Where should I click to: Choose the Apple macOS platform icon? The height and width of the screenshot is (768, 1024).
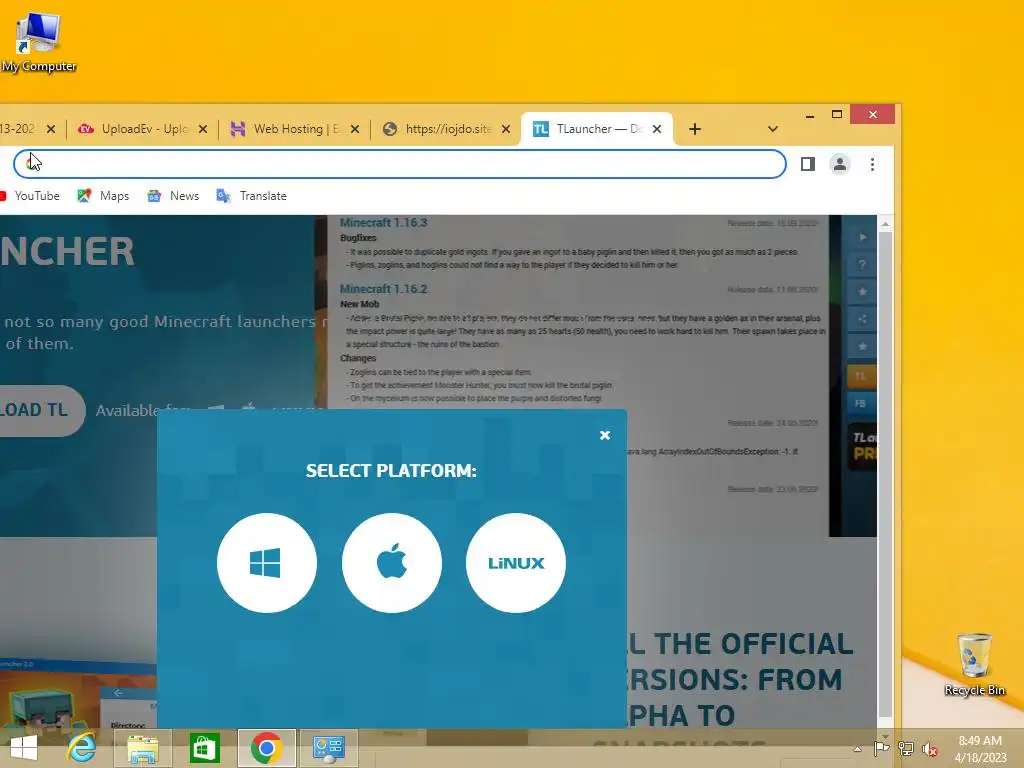[391, 562]
